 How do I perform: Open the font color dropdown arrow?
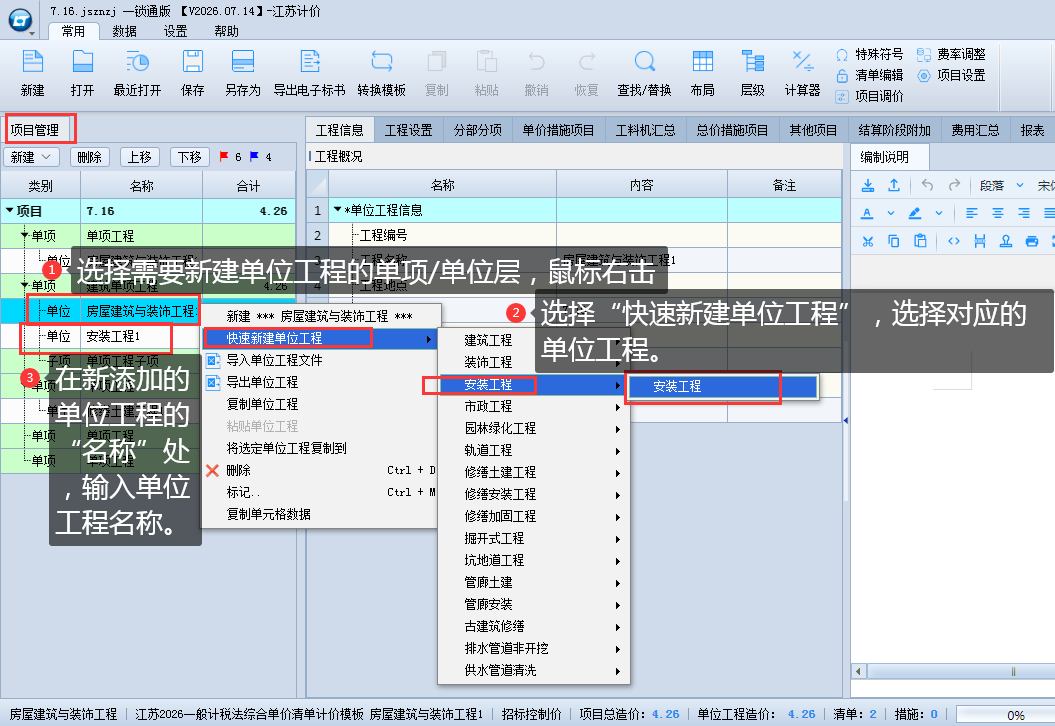[x=891, y=213]
